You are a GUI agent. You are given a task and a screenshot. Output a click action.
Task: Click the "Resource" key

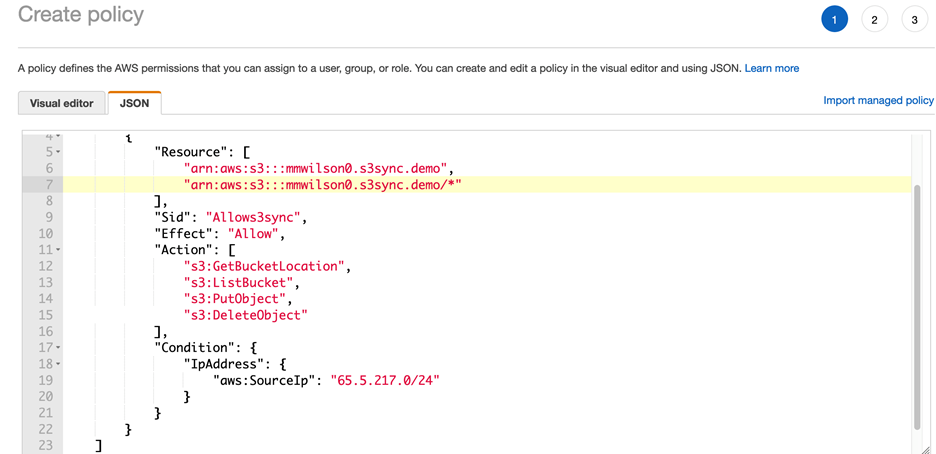191,152
